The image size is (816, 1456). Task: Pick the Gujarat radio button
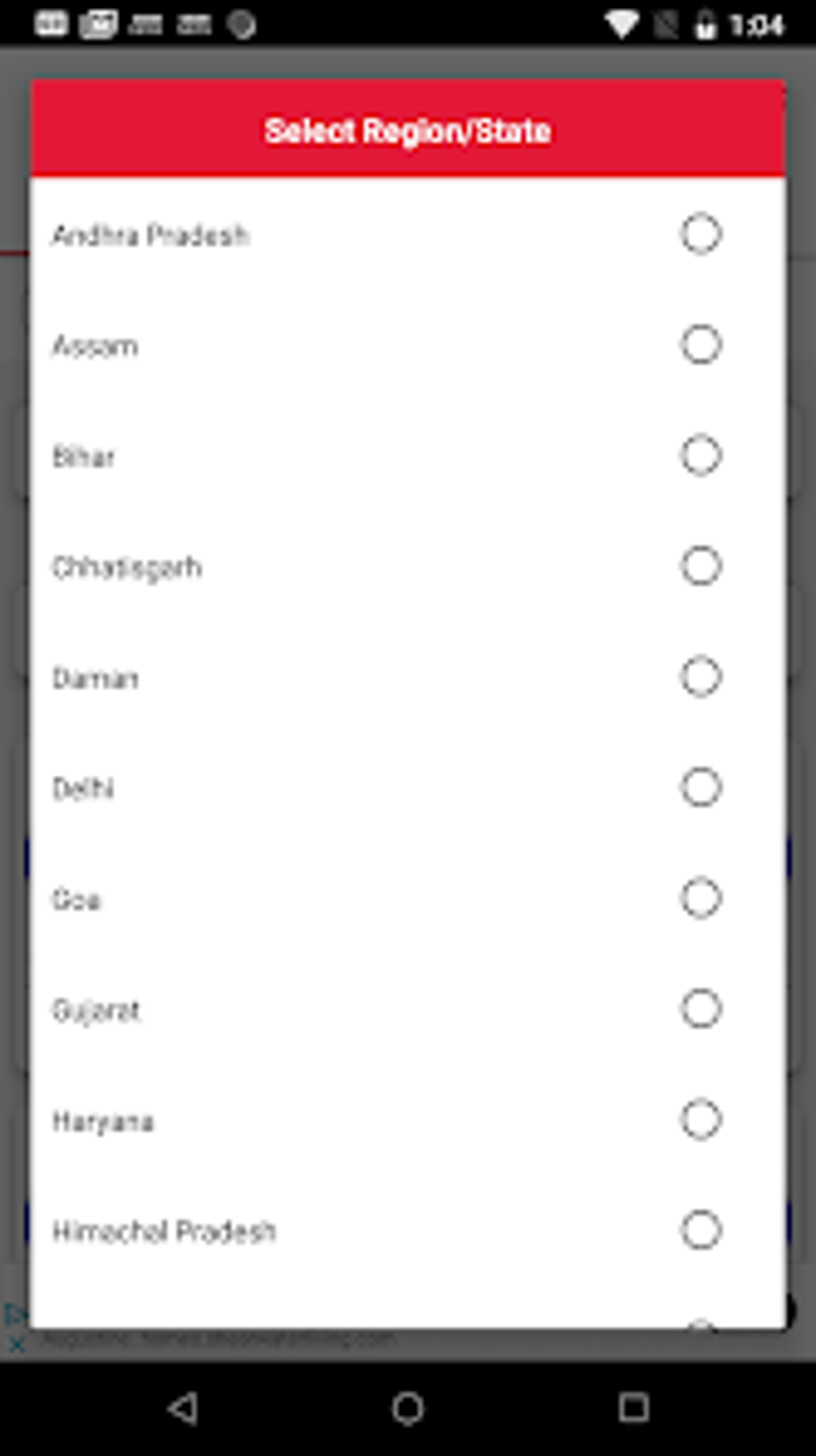(x=701, y=1009)
